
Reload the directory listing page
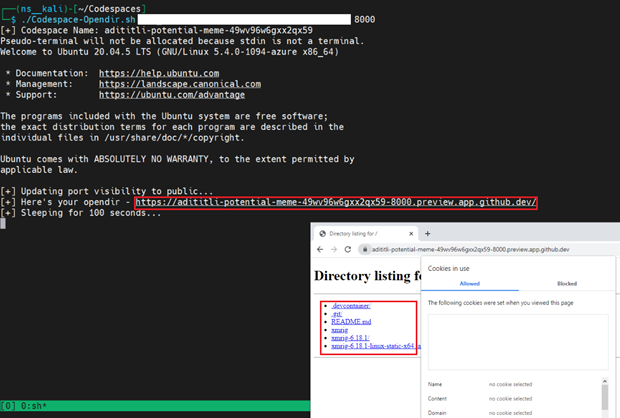tap(347, 249)
